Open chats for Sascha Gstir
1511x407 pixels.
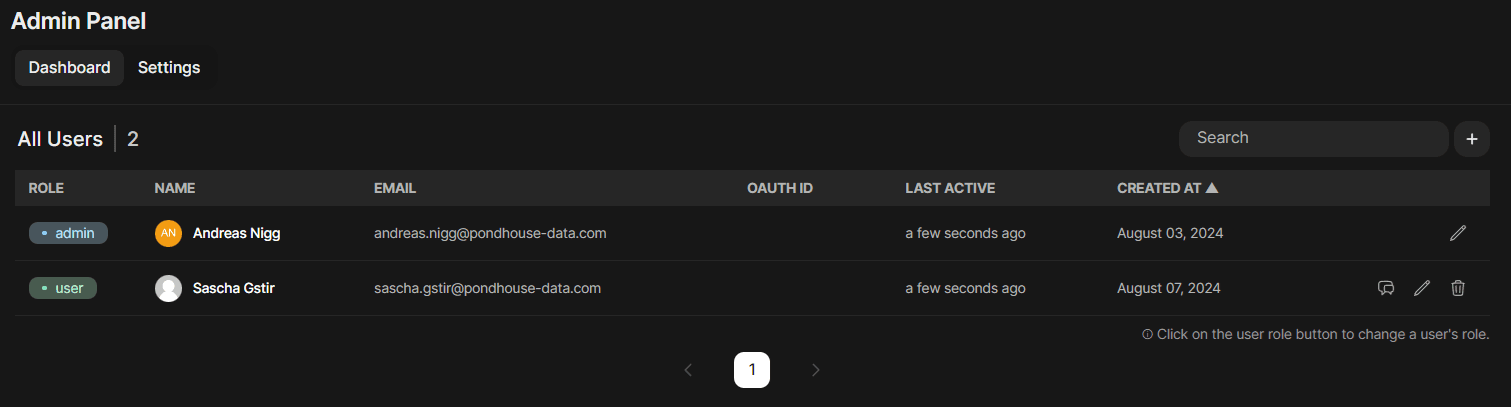[x=1386, y=288]
